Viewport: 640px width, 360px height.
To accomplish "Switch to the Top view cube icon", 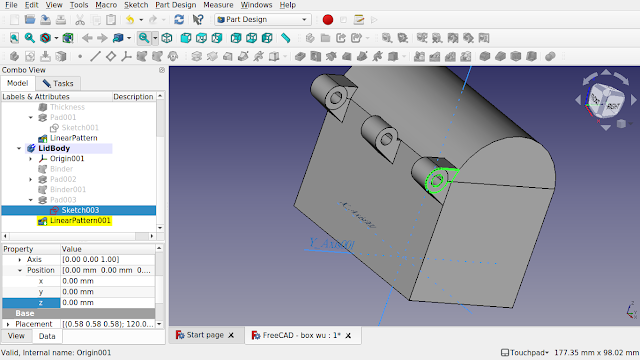I will point(201,38).
